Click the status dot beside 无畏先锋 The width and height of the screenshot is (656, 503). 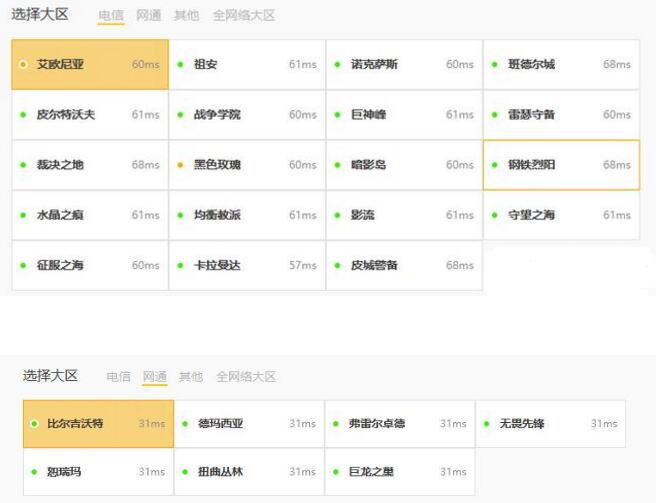486,424
